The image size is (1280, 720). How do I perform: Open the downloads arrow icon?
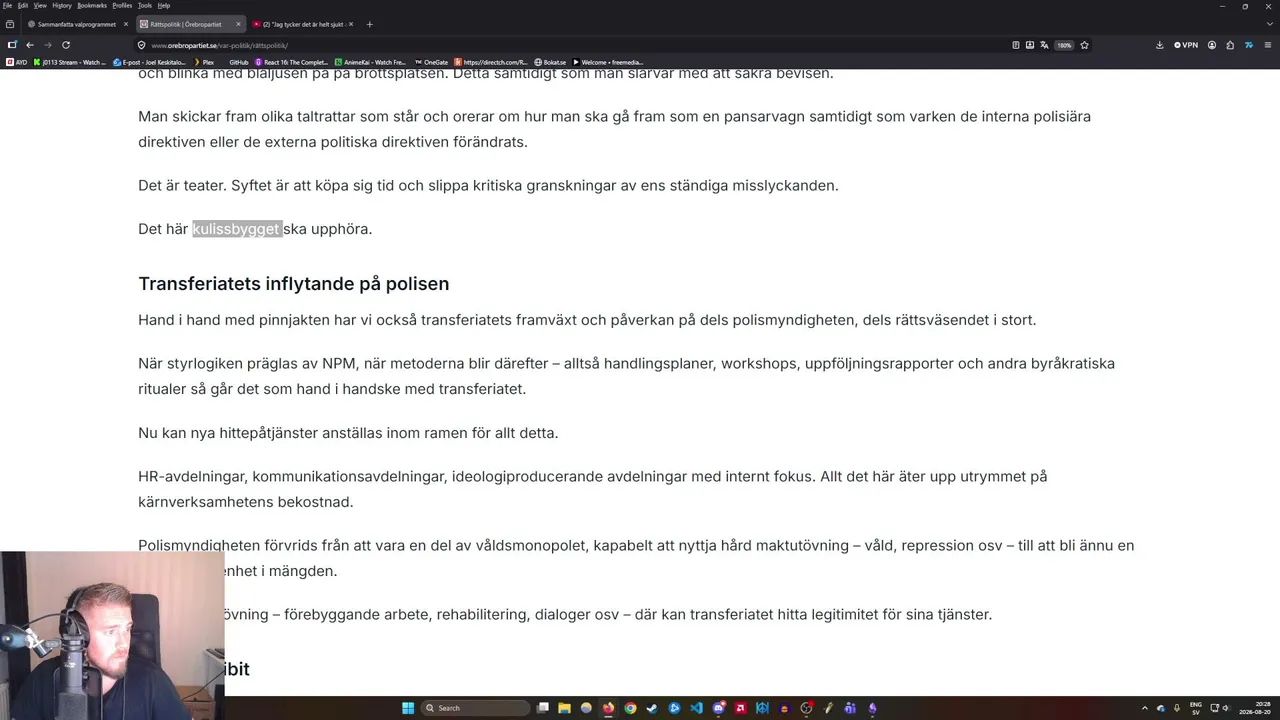tap(1160, 45)
